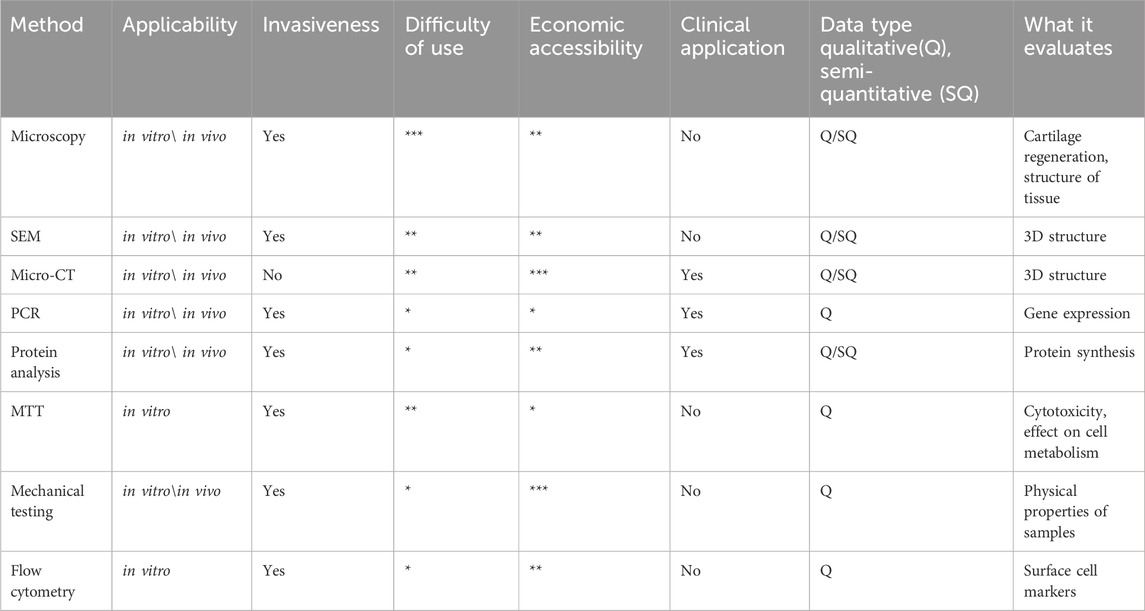Screen dimensions: 1145x611
Task: Select the Microscopy row label
Action: 48,137
